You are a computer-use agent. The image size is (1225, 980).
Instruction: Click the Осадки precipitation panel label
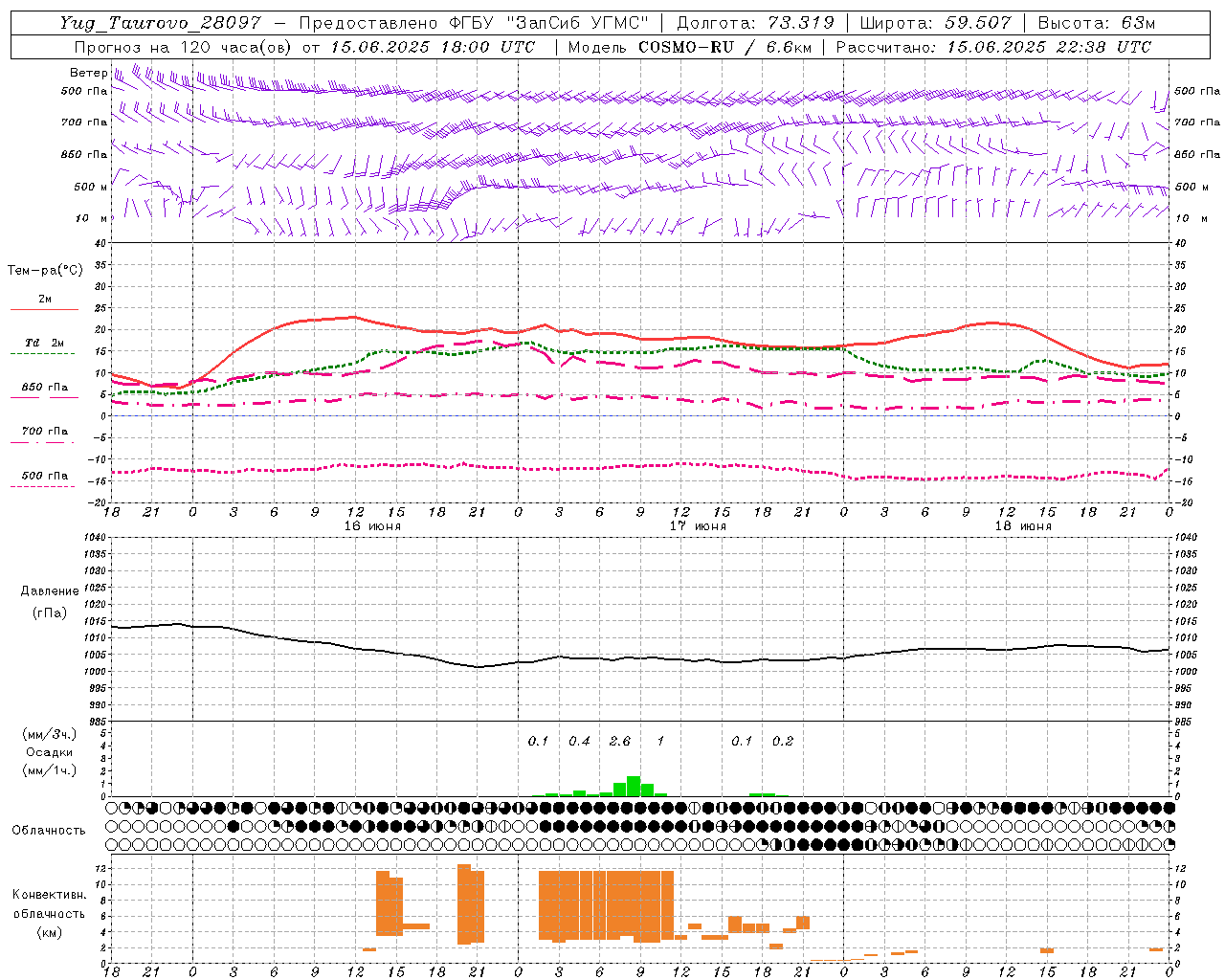click(x=49, y=752)
